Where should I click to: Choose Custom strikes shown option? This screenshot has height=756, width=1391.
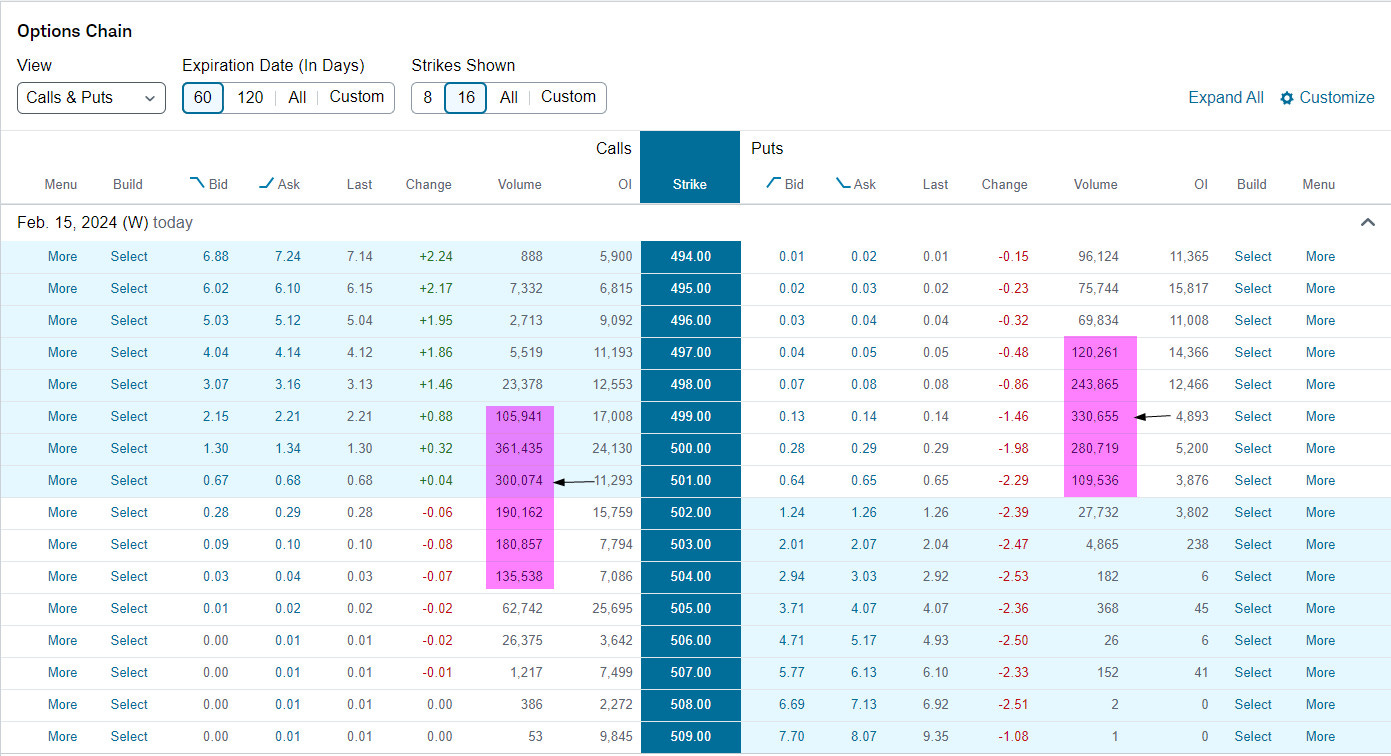pos(569,97)
